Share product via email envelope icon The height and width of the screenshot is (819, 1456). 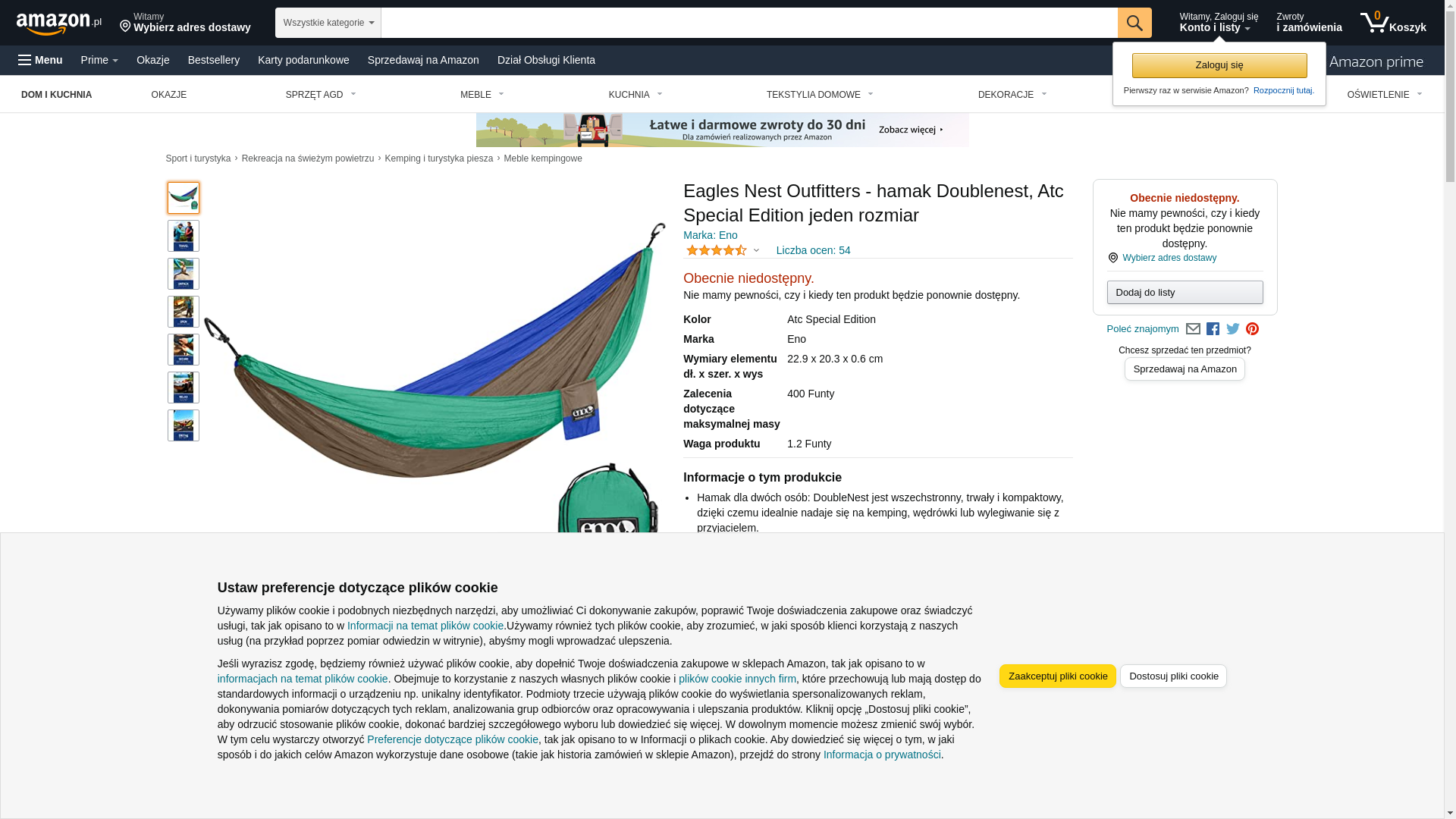point(1193,329)
